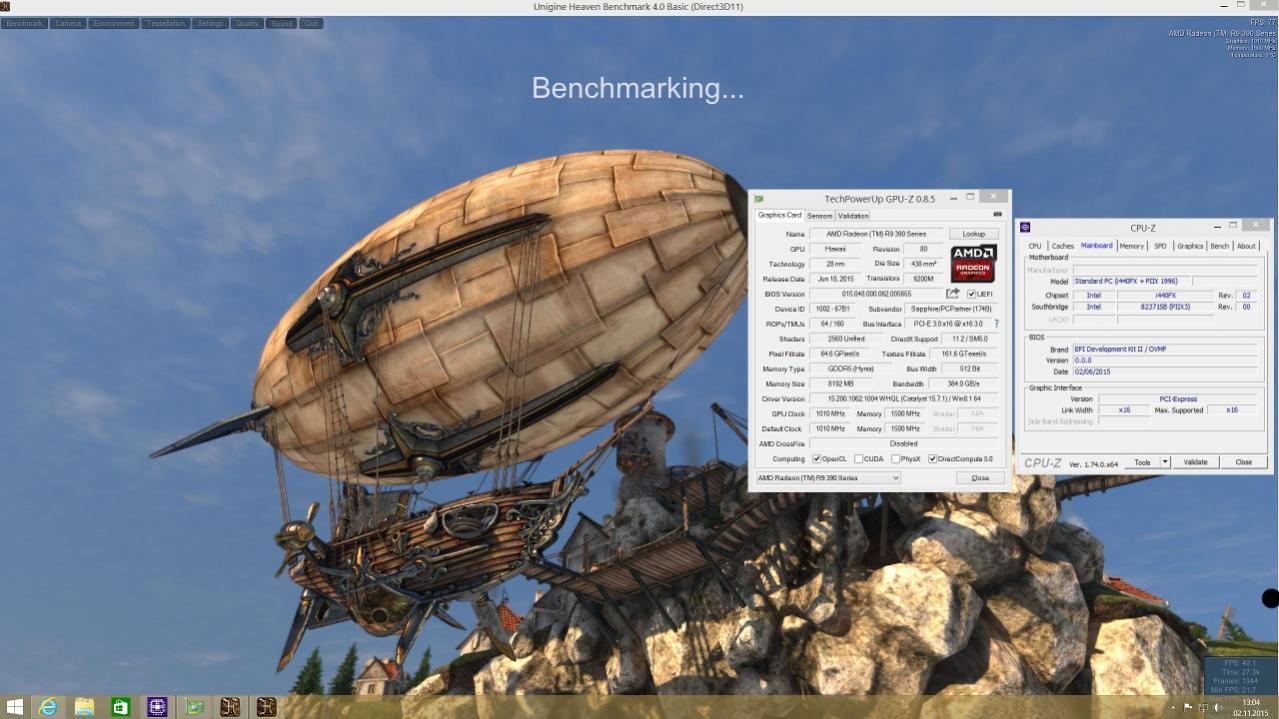
Task: Click the BIOS share/export icon in GPU-Z
Action: click(952, 294)
